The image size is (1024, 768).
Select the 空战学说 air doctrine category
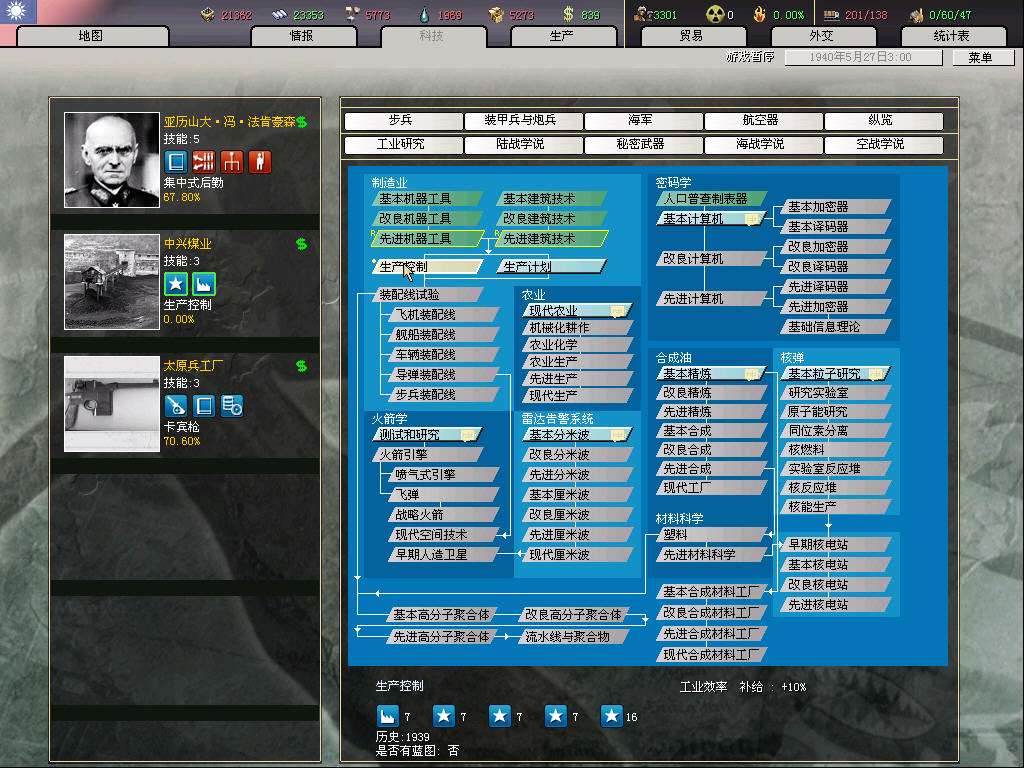[882, 144]
